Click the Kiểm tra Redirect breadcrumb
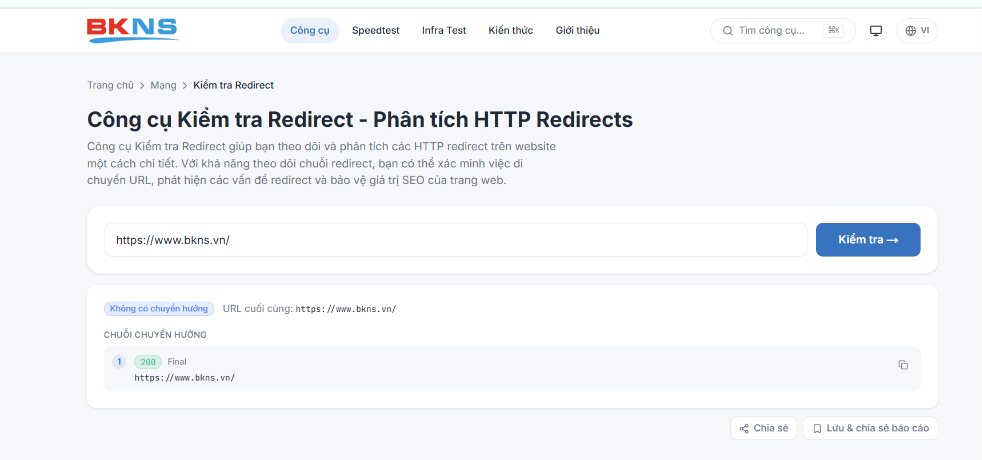The width and height of the screenshot is (982, 460). pyautogui.click(x=234, y=85)
